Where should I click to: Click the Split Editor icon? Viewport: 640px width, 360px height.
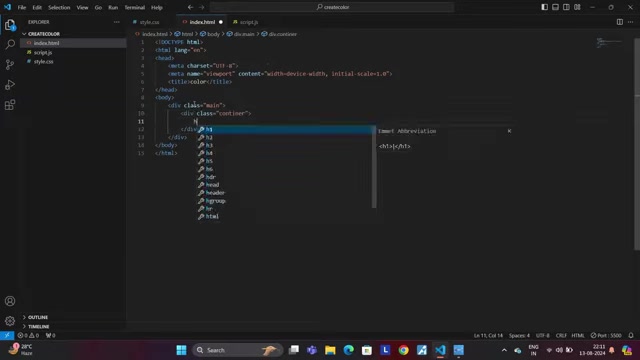coord(620,22)
